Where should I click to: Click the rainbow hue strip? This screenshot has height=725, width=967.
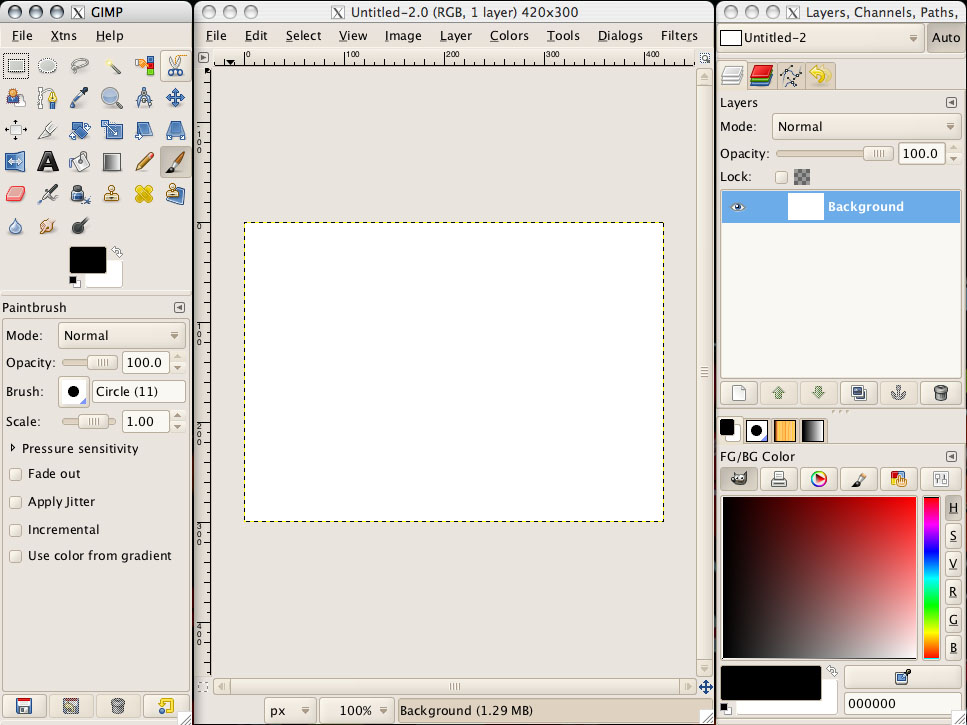[x=931, y=577]
